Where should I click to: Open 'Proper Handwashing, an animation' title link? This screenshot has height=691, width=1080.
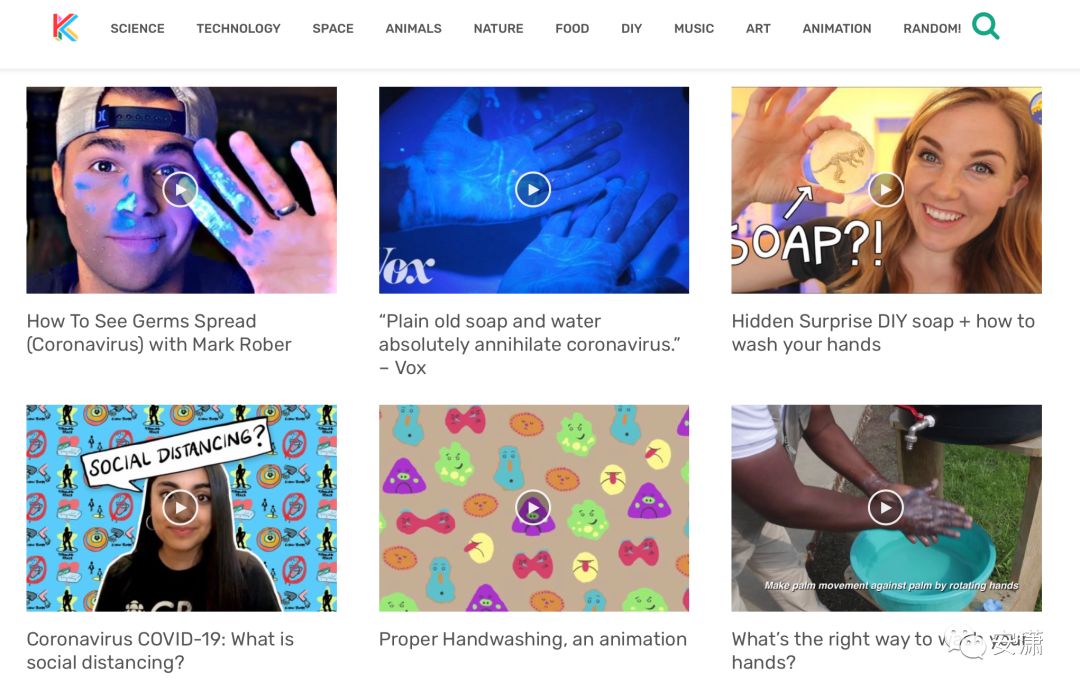pos(532,639)
